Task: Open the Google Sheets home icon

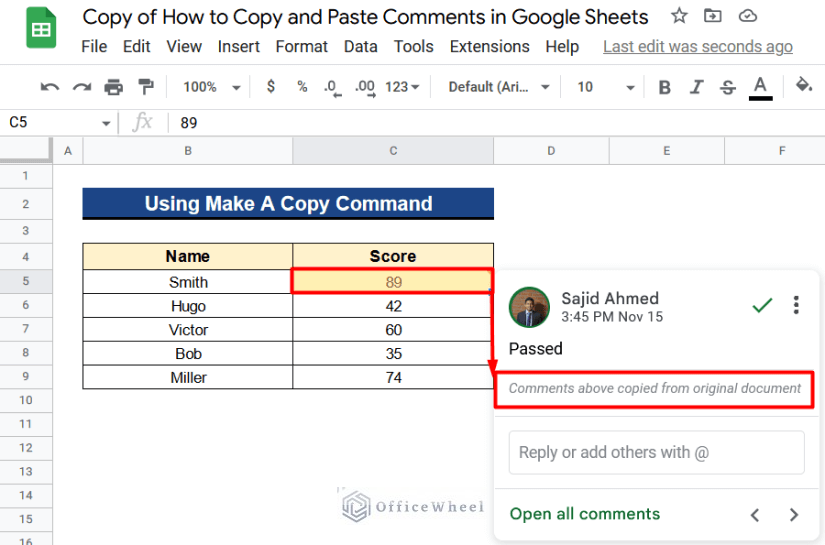Action: (x=41, y=28)
